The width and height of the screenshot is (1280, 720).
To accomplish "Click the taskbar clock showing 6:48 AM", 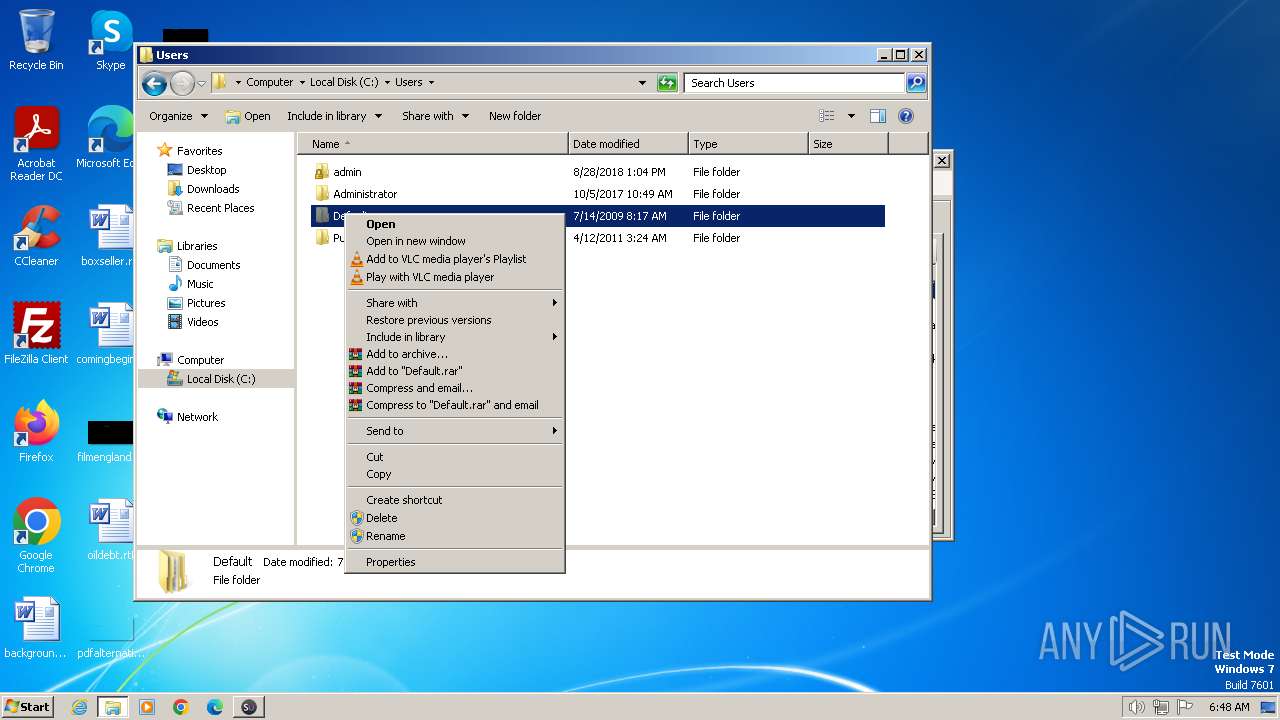I will 1229,707.
